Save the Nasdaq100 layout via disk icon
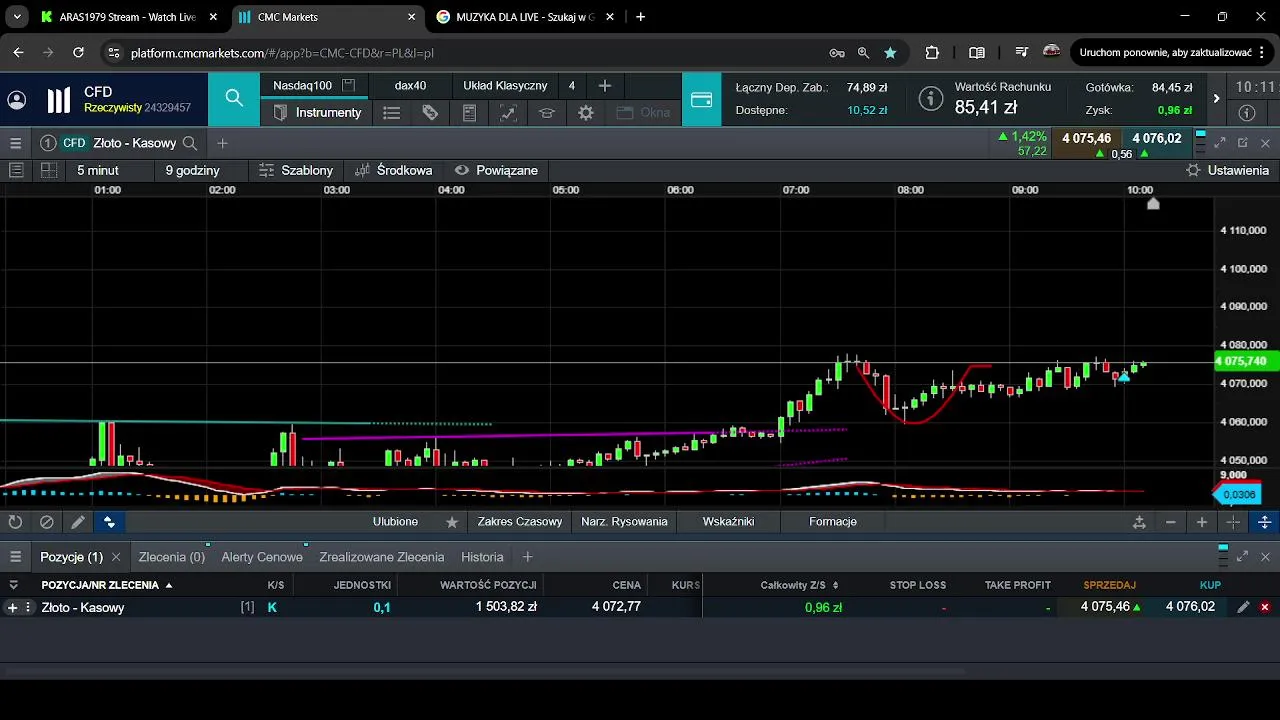The width and height of the screenshot is (1280, 720). 348,86
